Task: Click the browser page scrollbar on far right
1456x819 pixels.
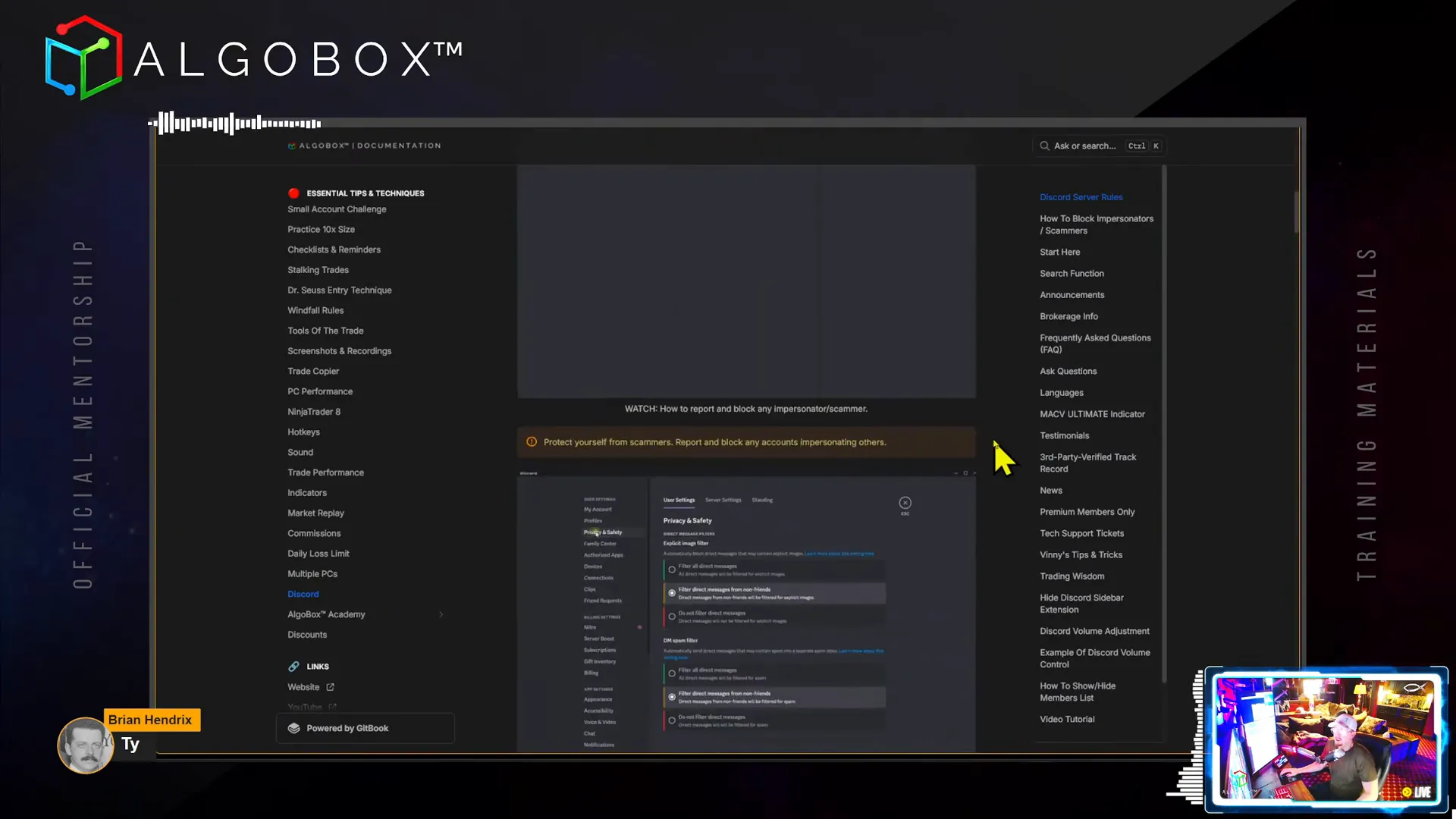Action: click(x=1297, y=212)
